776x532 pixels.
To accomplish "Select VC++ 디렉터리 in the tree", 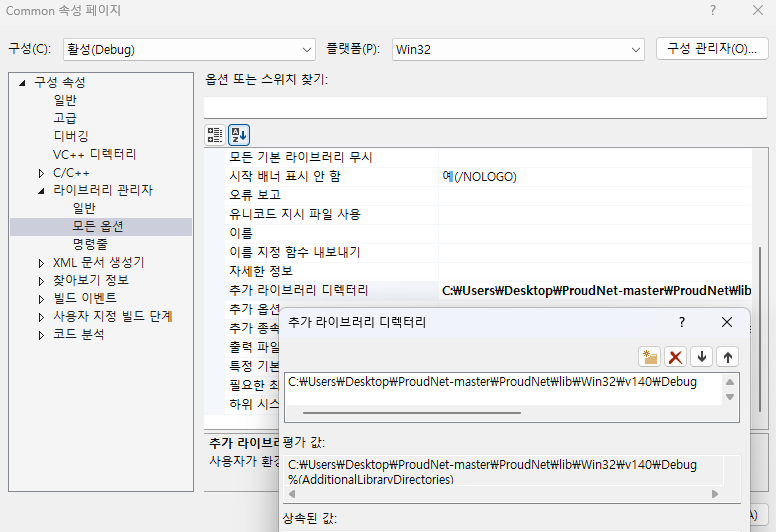I will tap(94, 154).
